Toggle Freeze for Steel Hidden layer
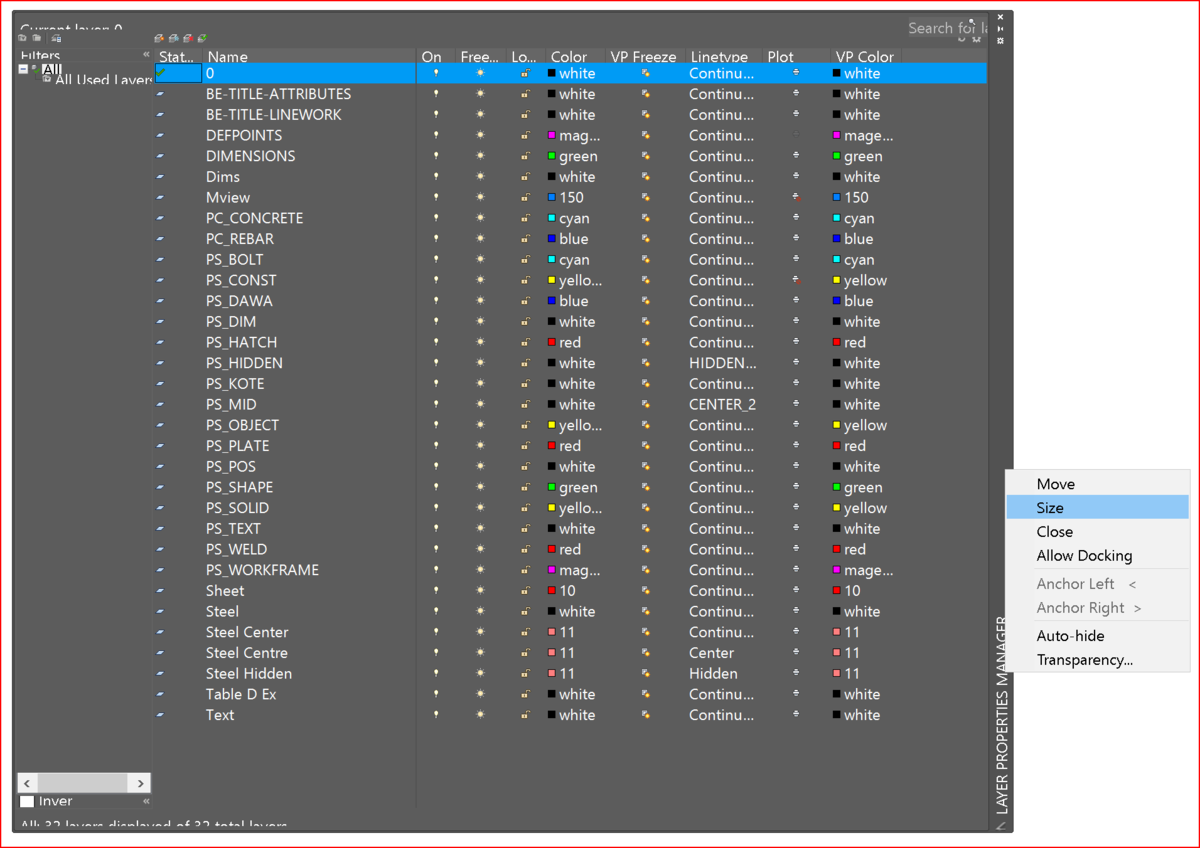The image size is (1200, 848). click(x=481, y=674)
